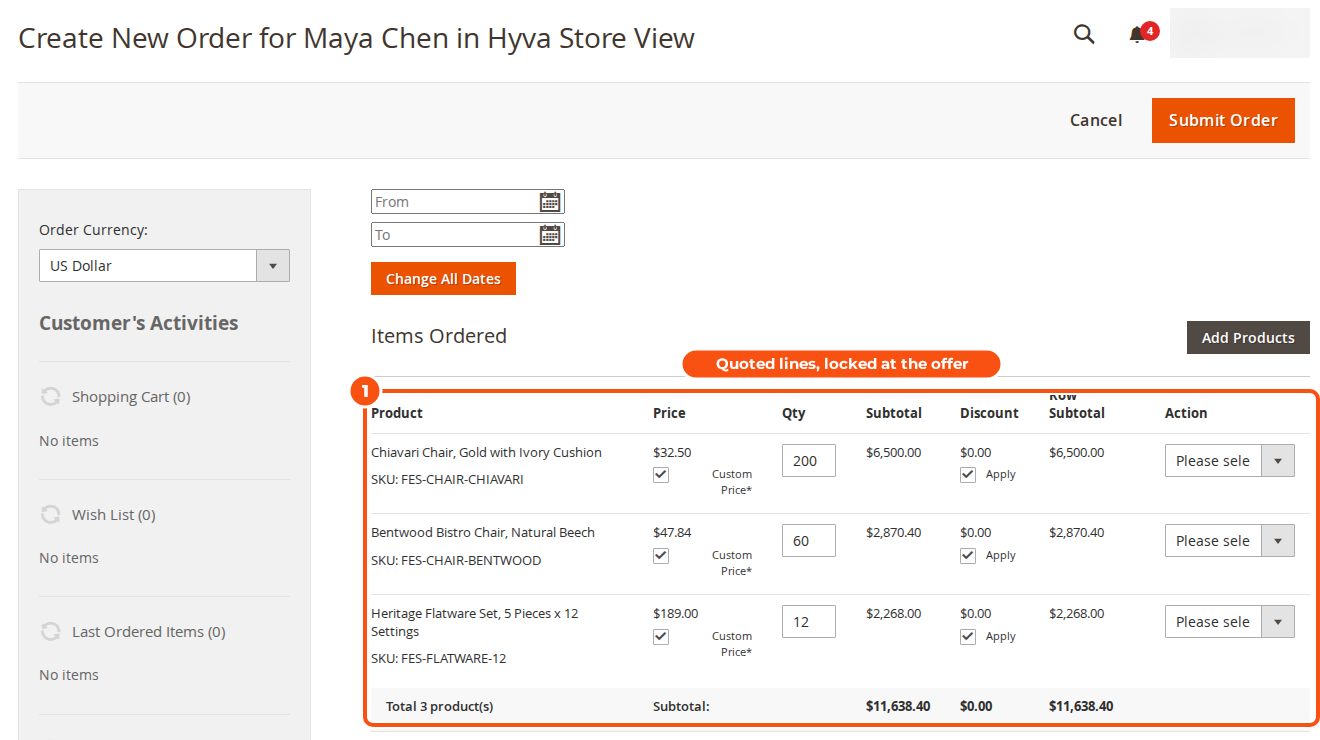Select the Total 3 product(s) text
Screen dimensions: 1320x740
(440, 707)
